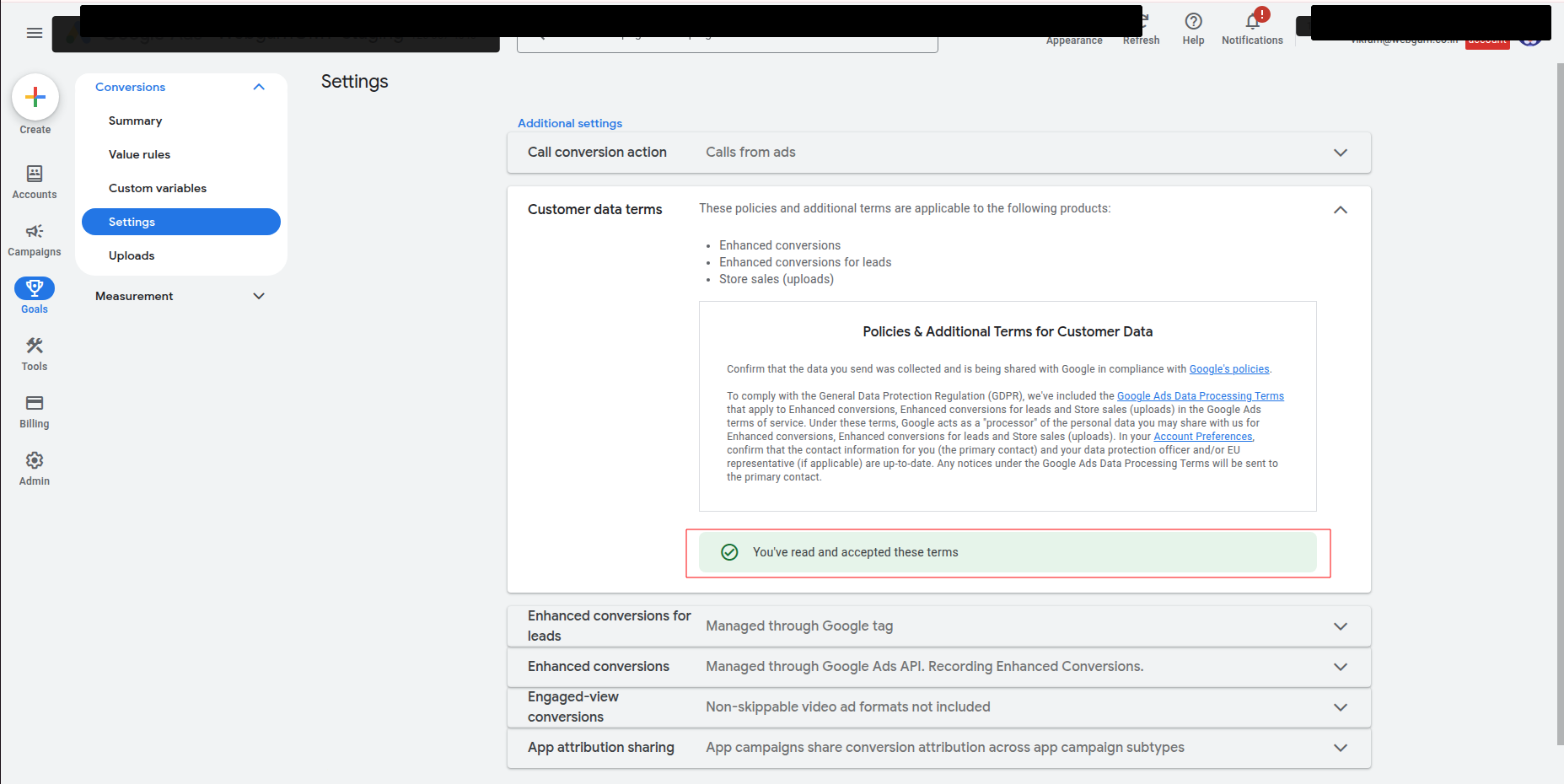This screenshot has height=784, width=1564.
Task: Click 'Calls from ads' value text
Action: click(750, 153)
